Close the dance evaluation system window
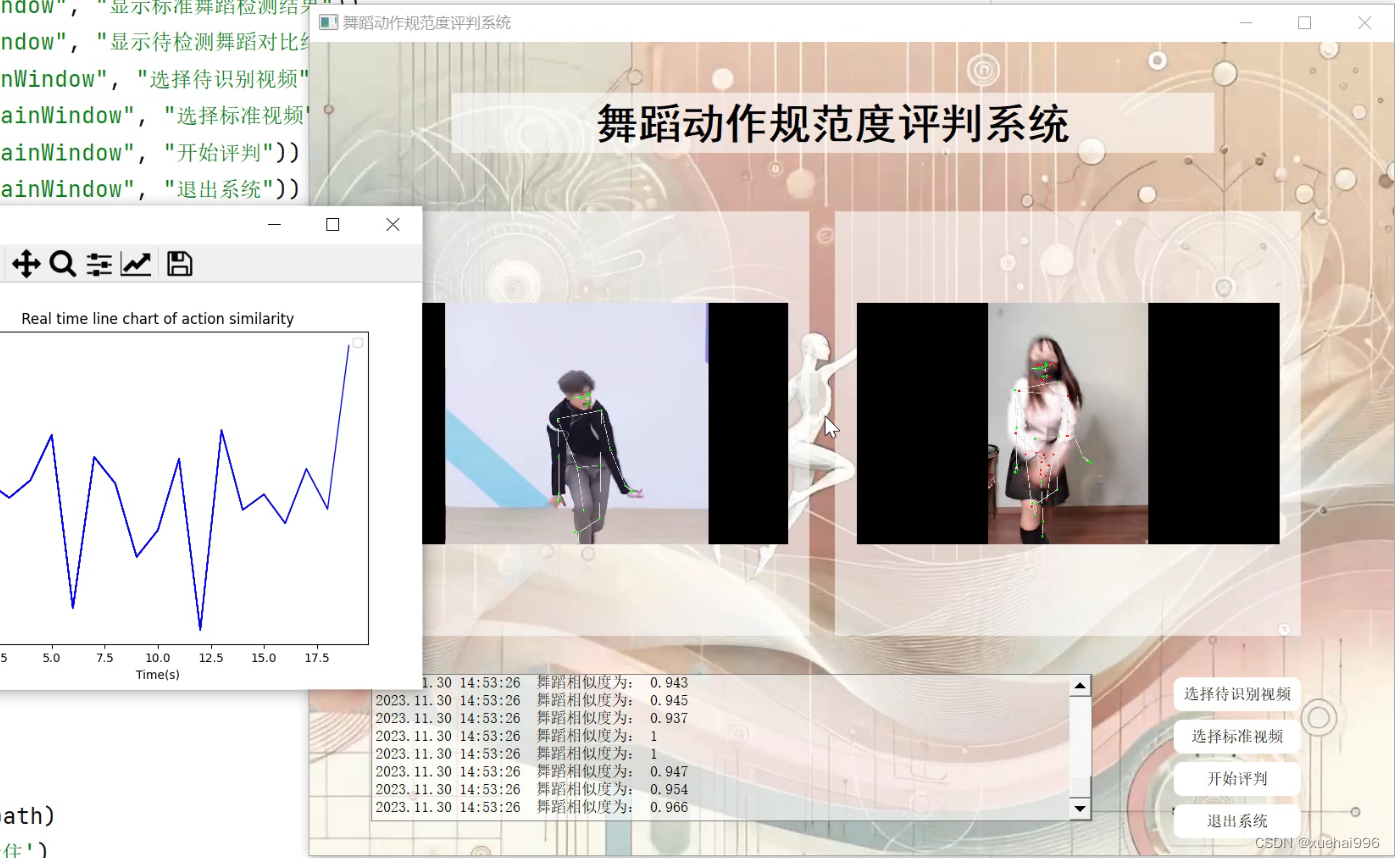The width and height of the screenshot is (1395, 858). pyautogui.click(x=1364, y=22)
